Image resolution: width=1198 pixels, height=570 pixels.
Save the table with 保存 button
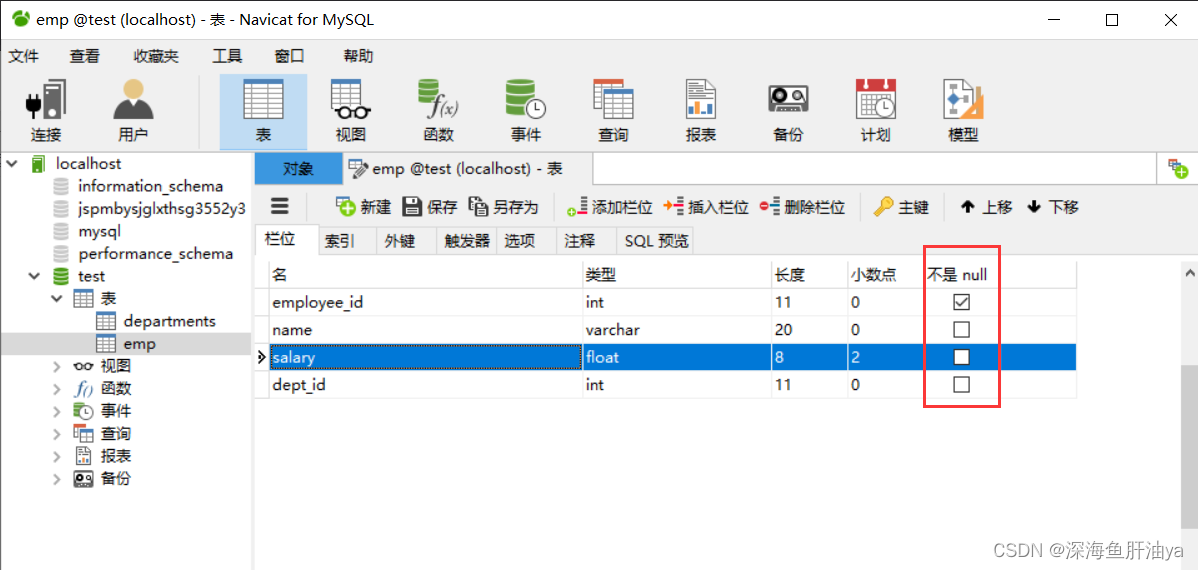[x=430, y=206]
